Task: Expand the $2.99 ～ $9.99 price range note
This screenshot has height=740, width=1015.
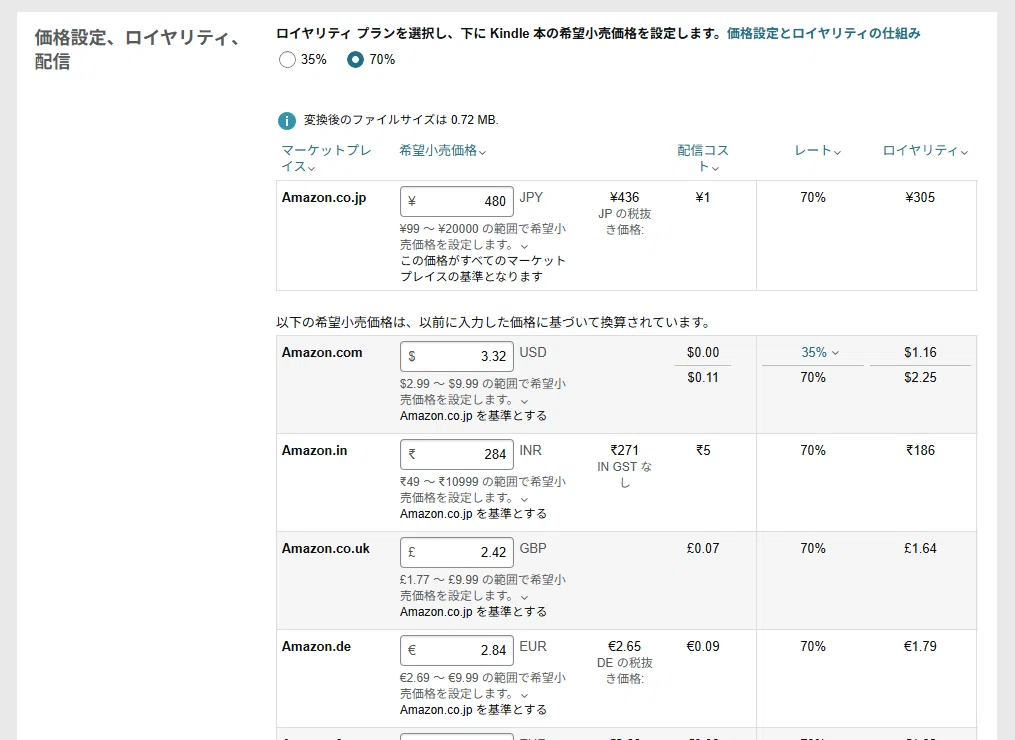Action: point(524,401)
